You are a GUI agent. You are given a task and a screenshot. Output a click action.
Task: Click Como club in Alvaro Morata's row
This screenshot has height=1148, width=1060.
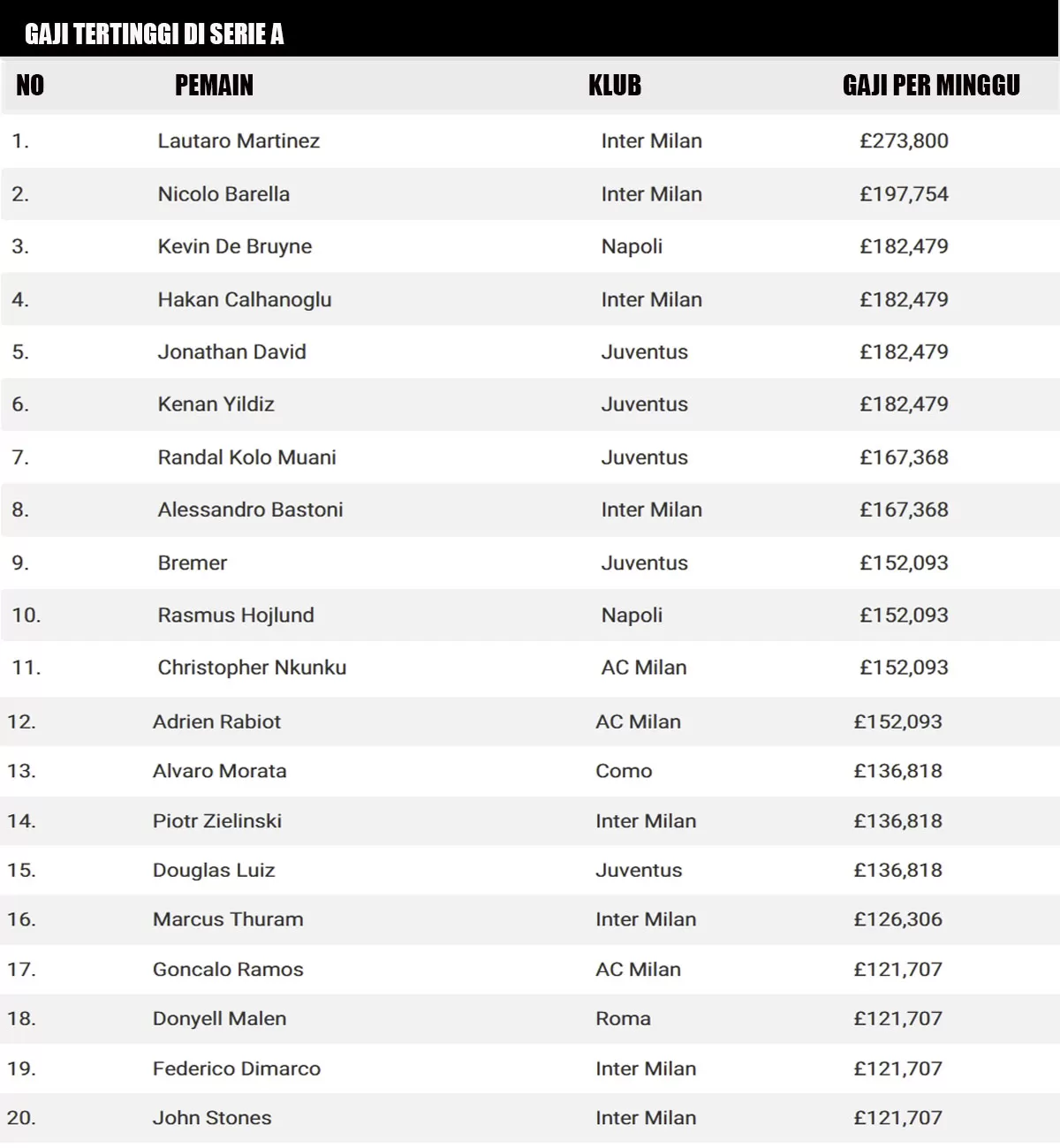pos(624,771)
